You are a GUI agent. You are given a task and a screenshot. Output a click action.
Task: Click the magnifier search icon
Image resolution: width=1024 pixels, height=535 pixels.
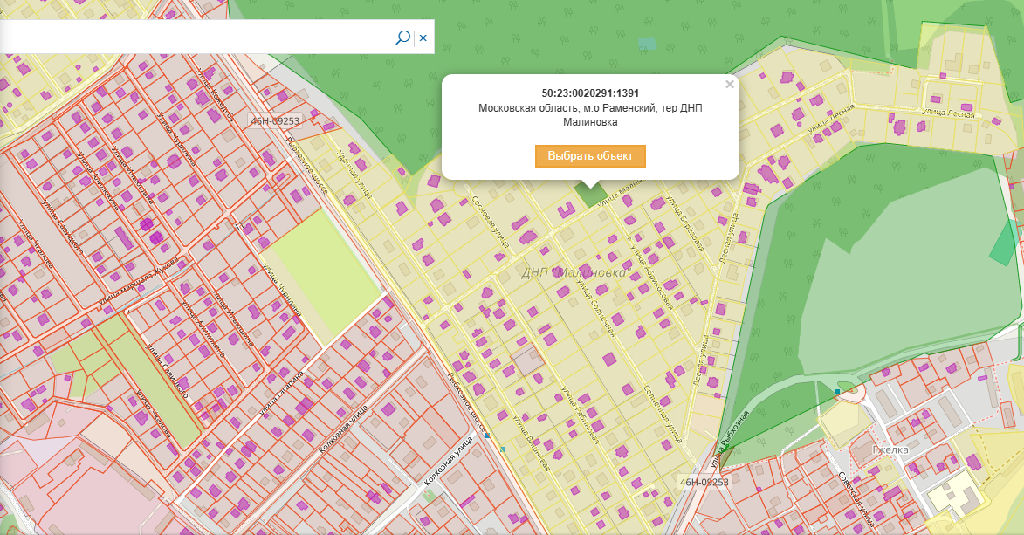pos(402,38)
